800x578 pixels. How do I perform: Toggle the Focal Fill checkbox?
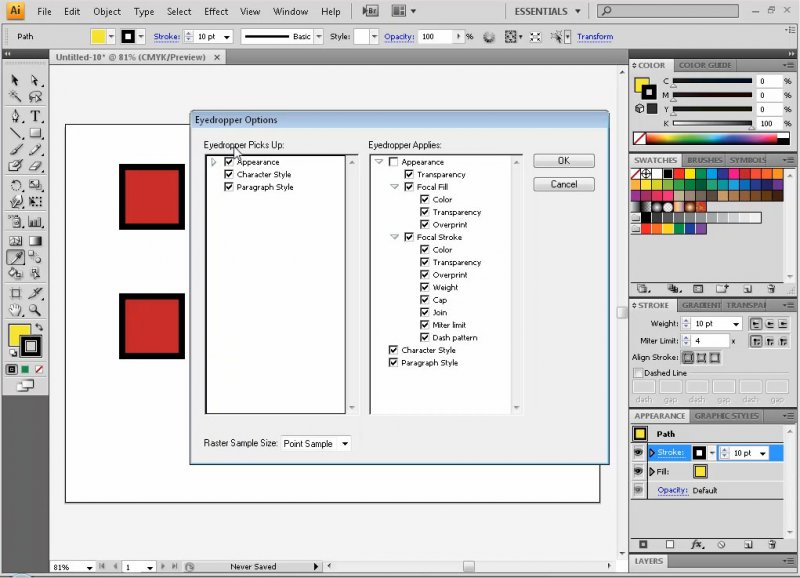(x=409, y=187)
